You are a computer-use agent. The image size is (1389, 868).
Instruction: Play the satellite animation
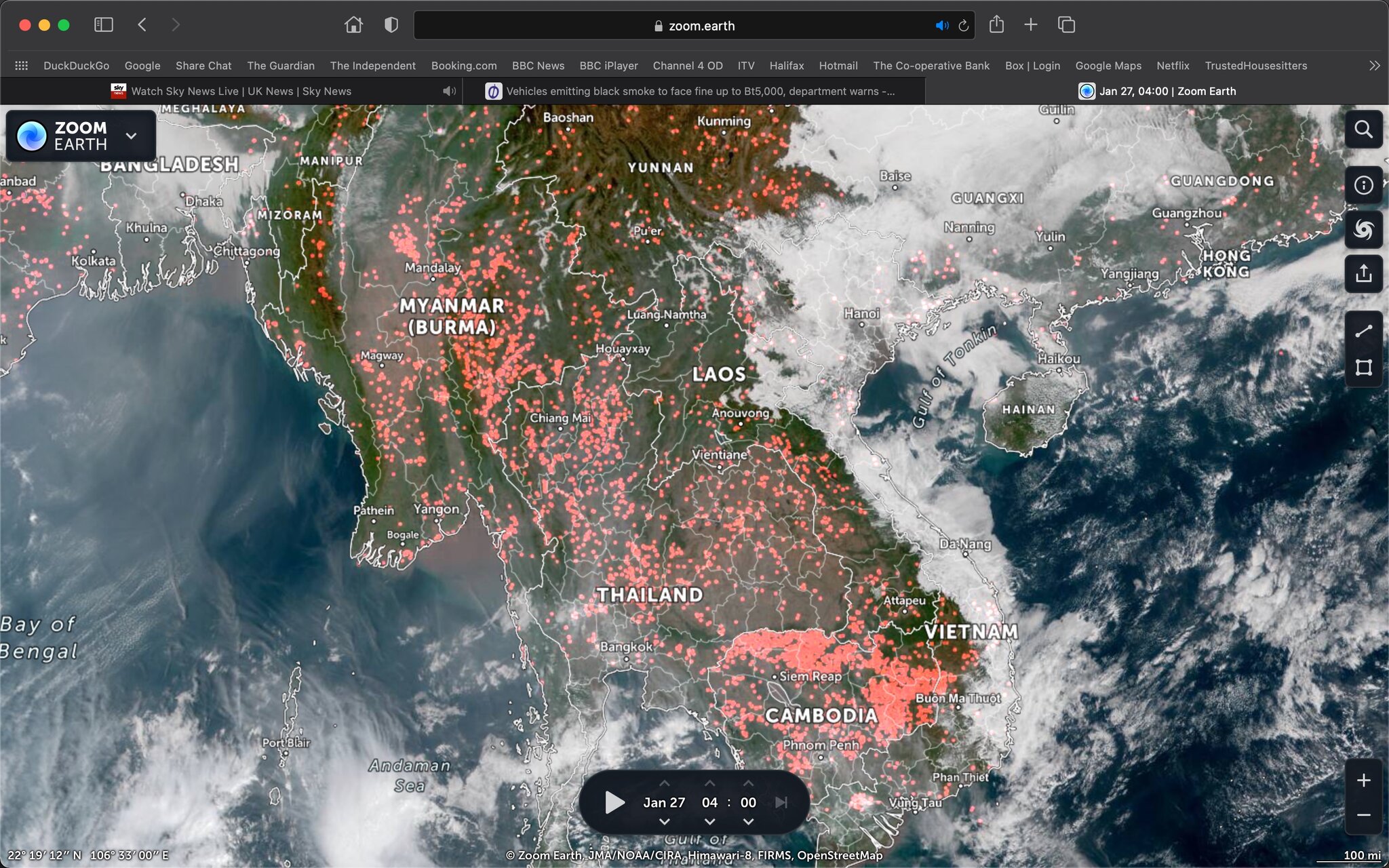(x=614, y=802)
